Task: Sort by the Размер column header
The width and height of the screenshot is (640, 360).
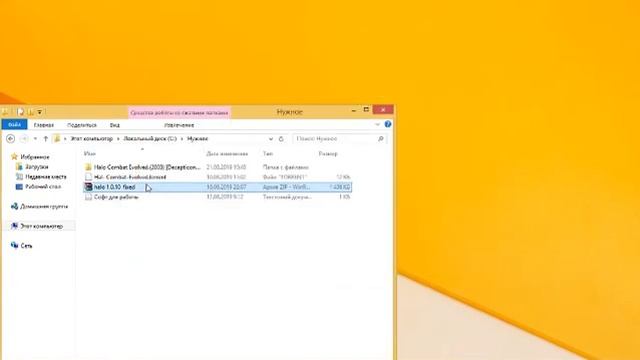Action: pyautogui.click(x=328, y=154)
